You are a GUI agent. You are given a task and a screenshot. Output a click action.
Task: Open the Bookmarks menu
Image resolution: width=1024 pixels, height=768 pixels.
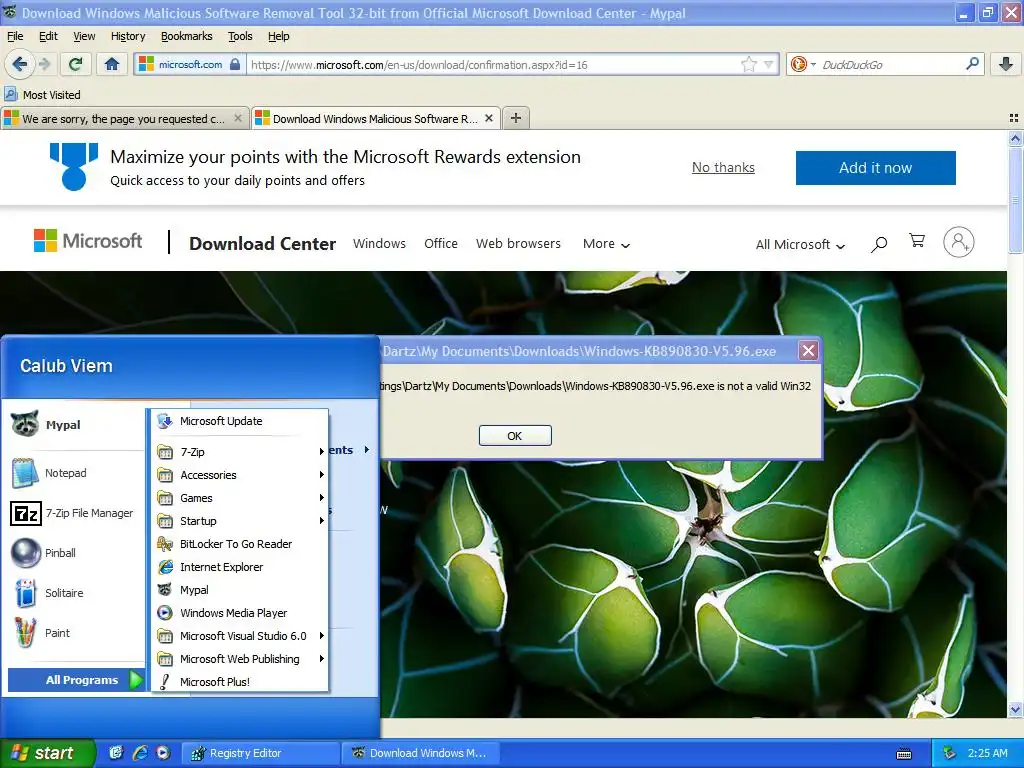(x=187, y=36)
